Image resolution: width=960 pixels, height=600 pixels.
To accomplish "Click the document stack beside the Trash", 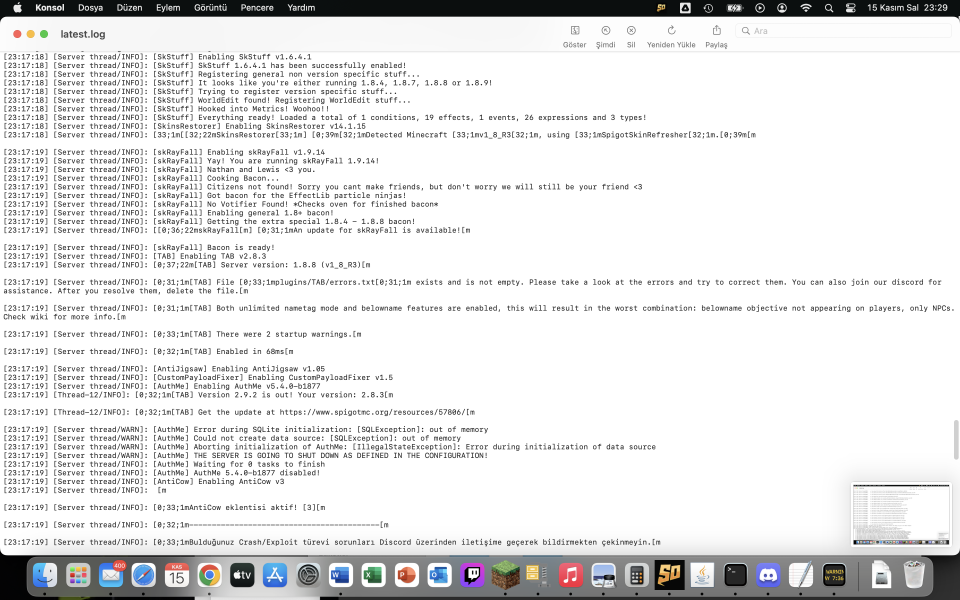I will tap(881, 575).
